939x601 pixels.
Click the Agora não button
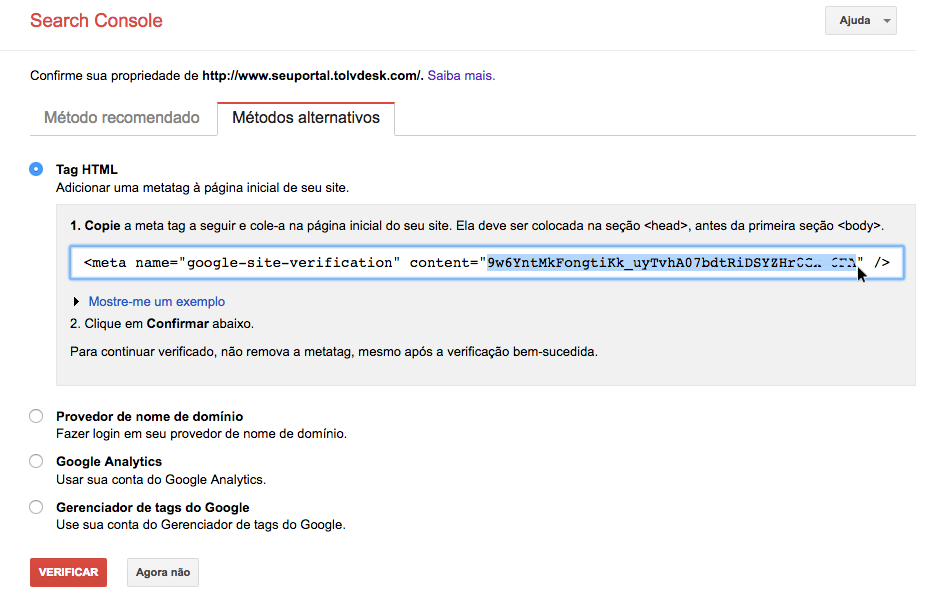tap(163, 572)
